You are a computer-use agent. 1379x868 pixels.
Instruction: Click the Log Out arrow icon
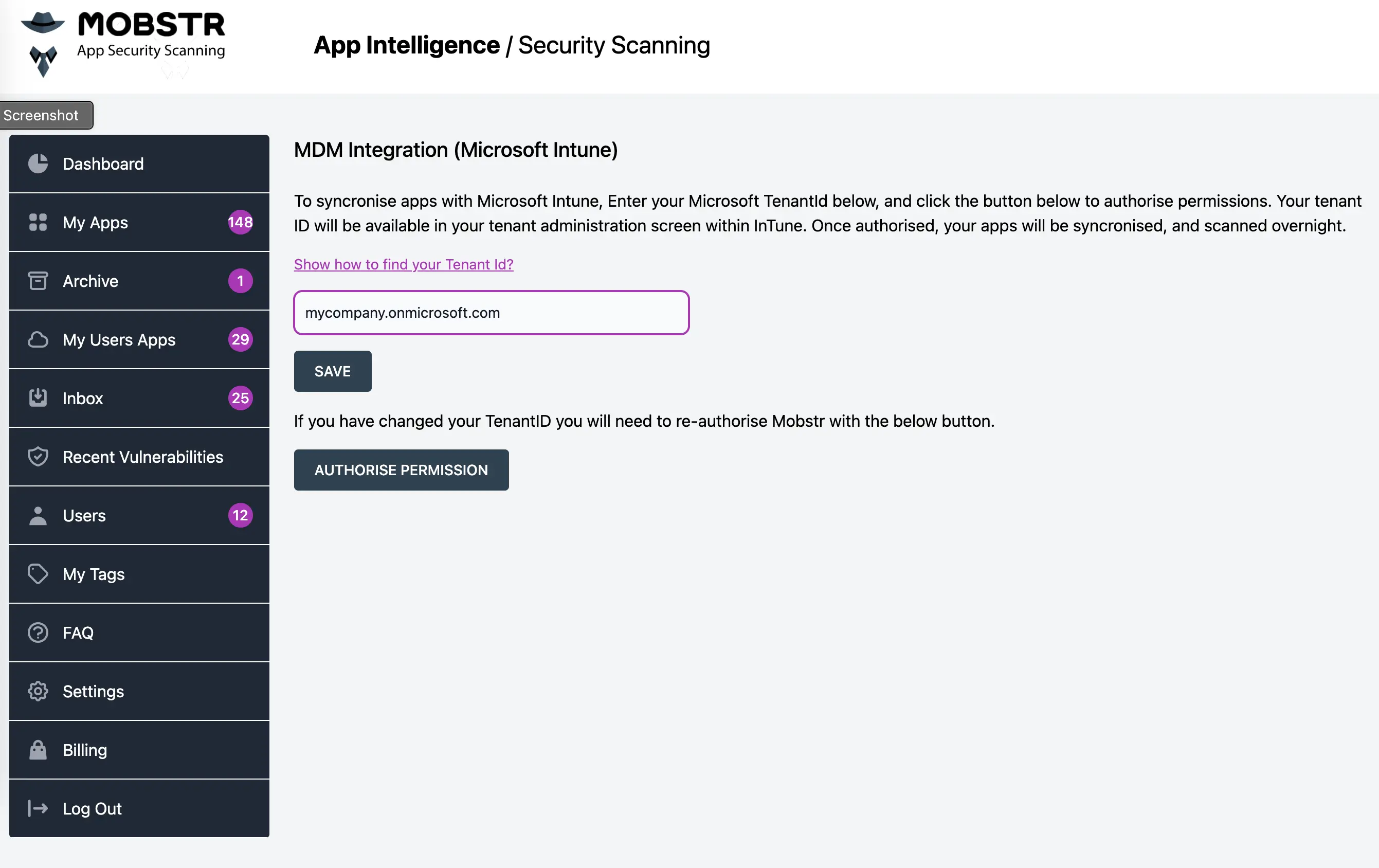[38, 808]
